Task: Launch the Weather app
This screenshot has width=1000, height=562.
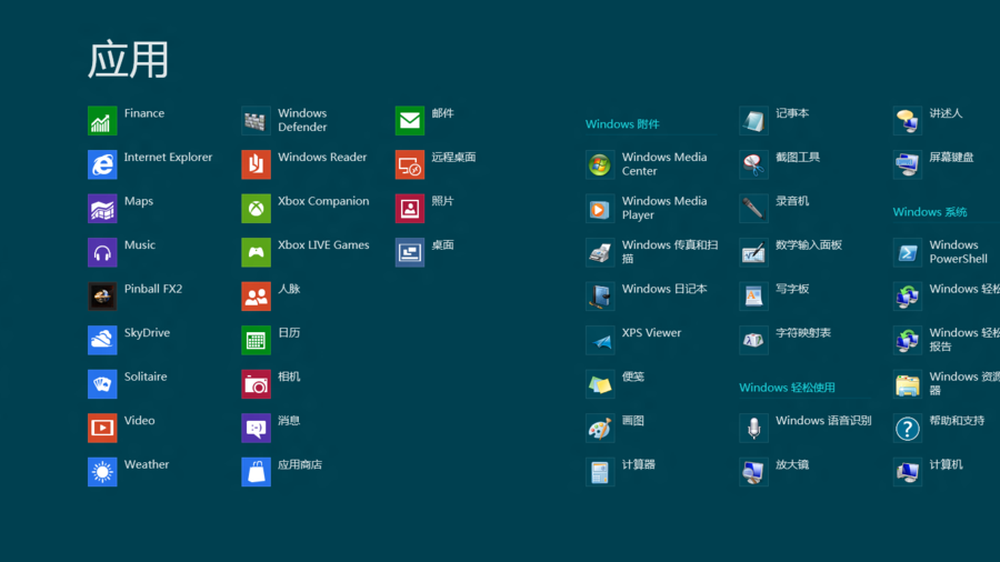Action: coord(102,472)
